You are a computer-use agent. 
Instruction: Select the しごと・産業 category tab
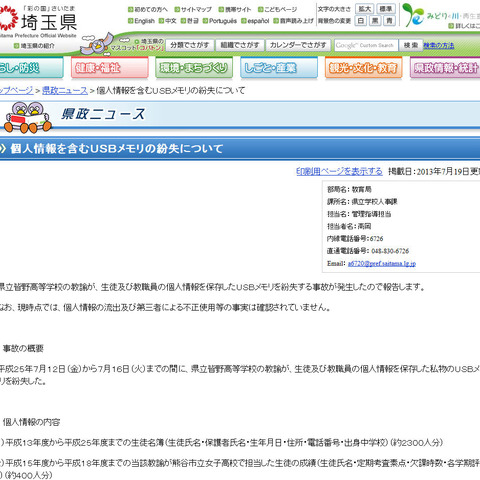pos(279,68)
